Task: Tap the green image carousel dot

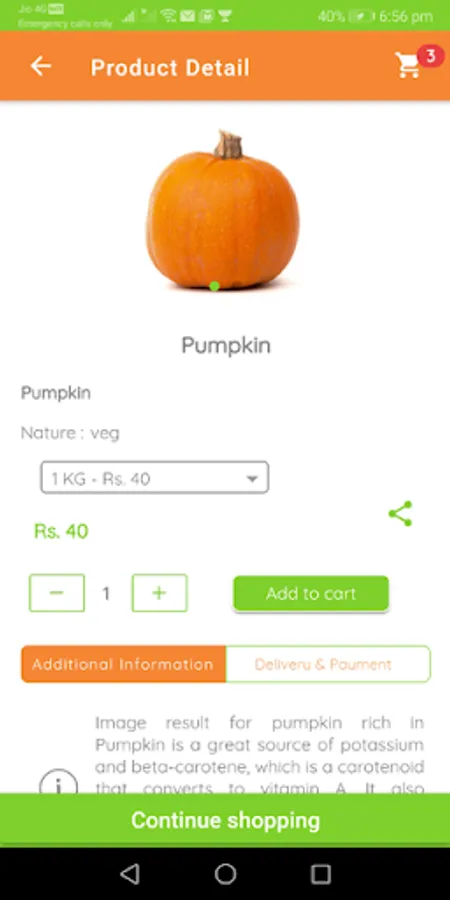Action: (215, 286)
